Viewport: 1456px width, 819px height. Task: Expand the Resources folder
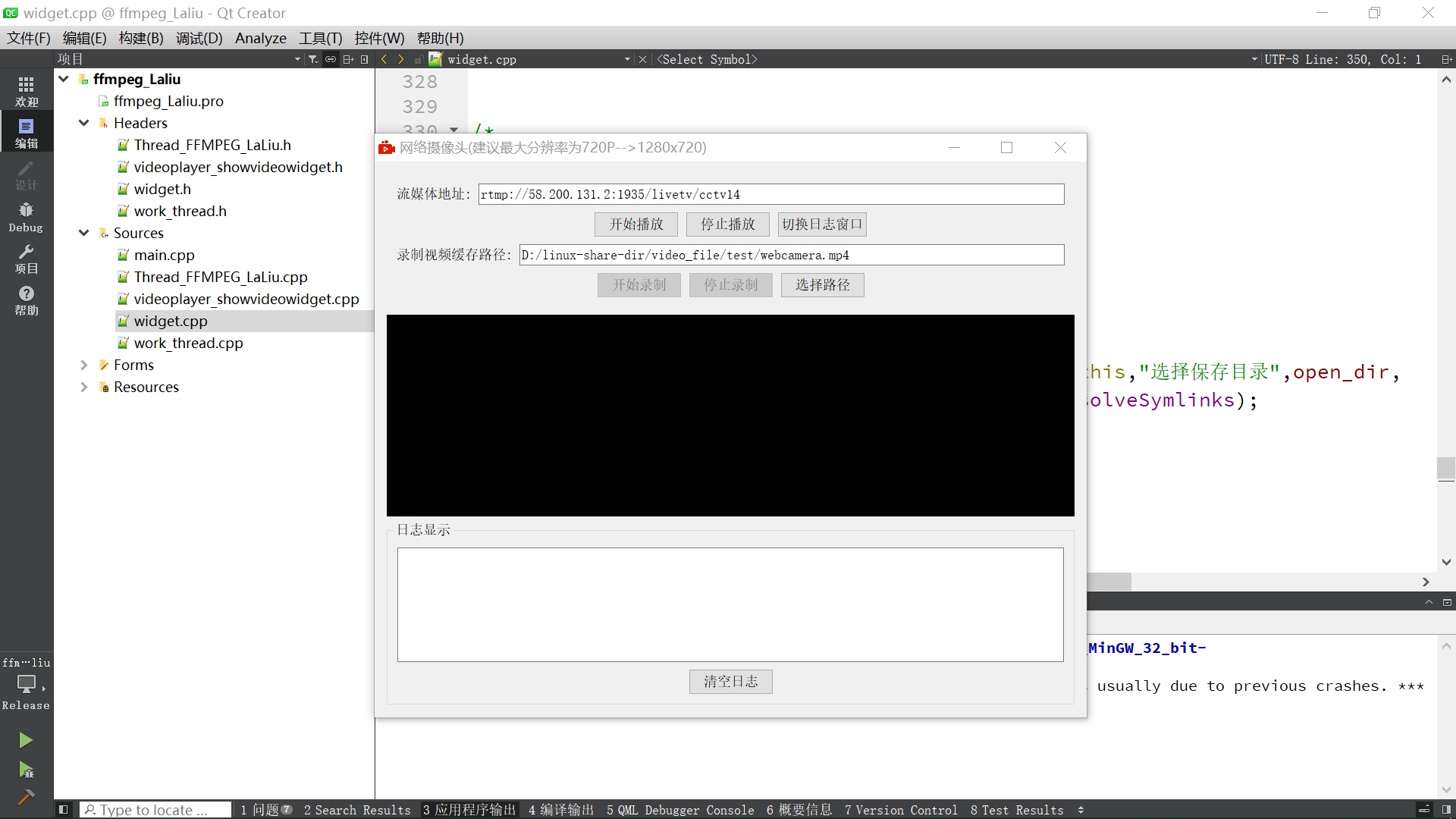pos(84,387)
